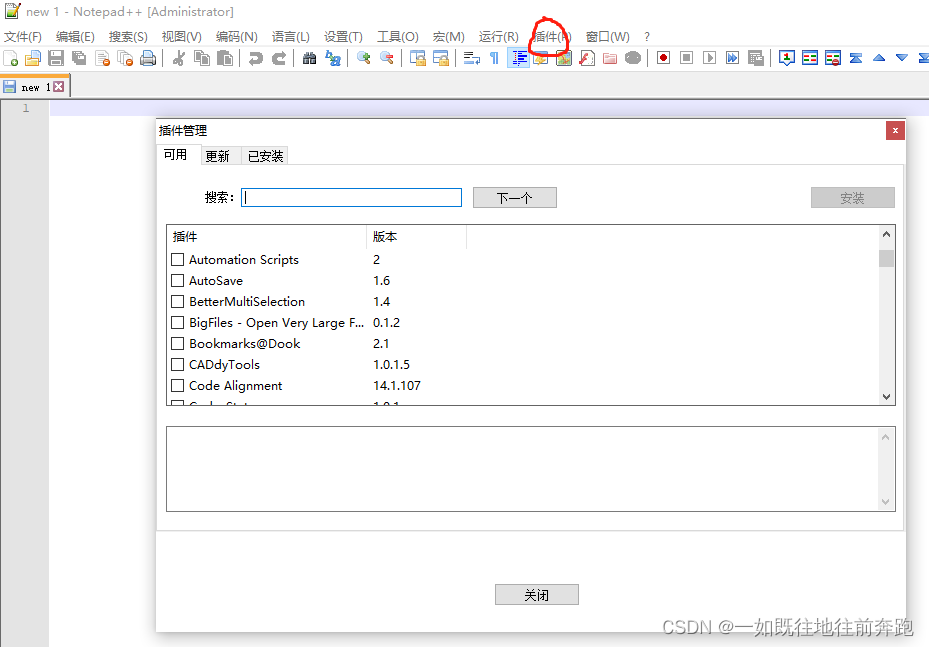Click inside the 搜索 input field
929x647 pixels.
[350, 197]
